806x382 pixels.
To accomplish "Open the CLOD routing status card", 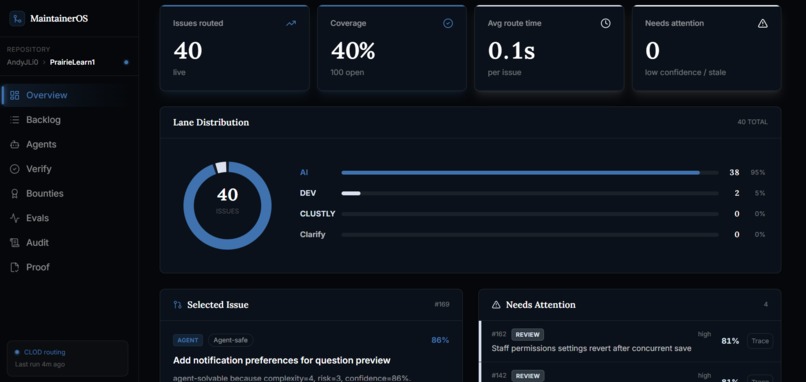I will pyautogui.click(x=67, y=358).
